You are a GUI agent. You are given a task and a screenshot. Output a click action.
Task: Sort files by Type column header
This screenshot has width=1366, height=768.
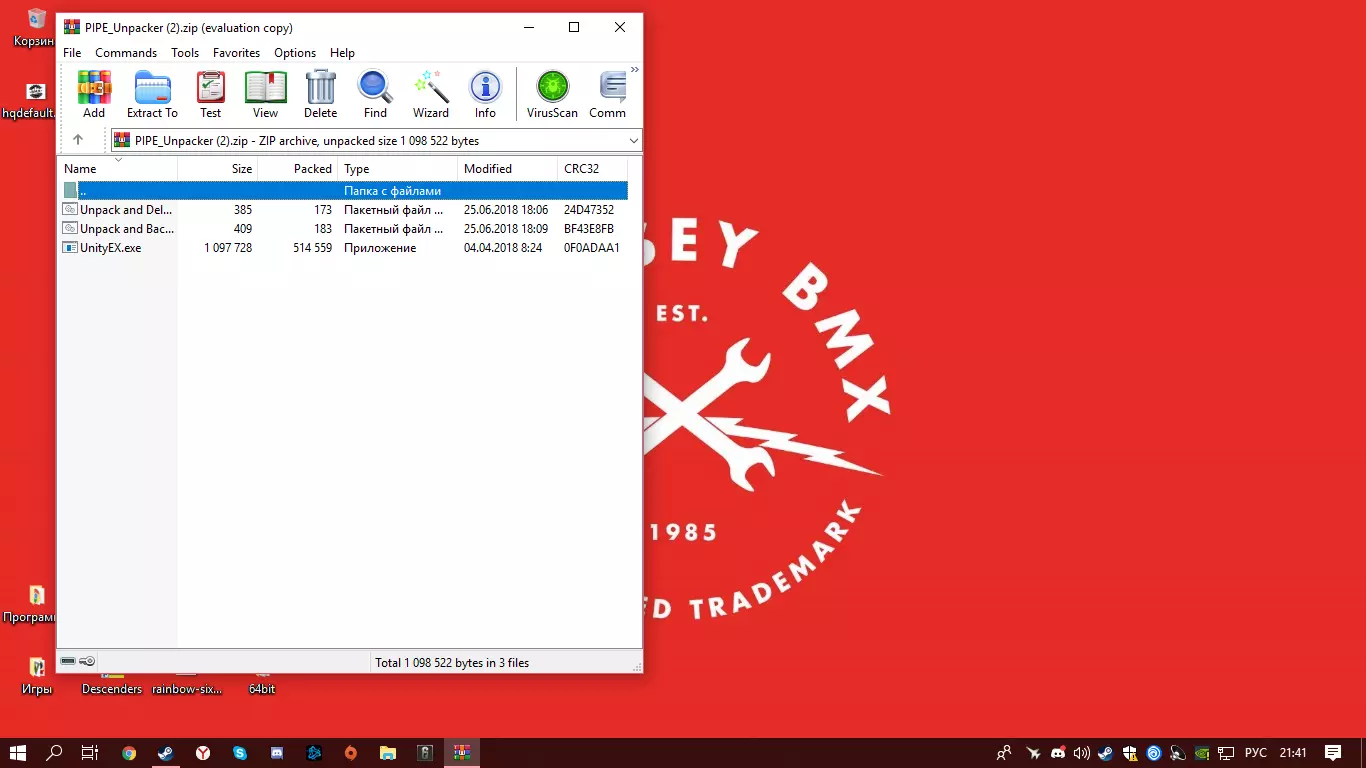coord(398,169)
